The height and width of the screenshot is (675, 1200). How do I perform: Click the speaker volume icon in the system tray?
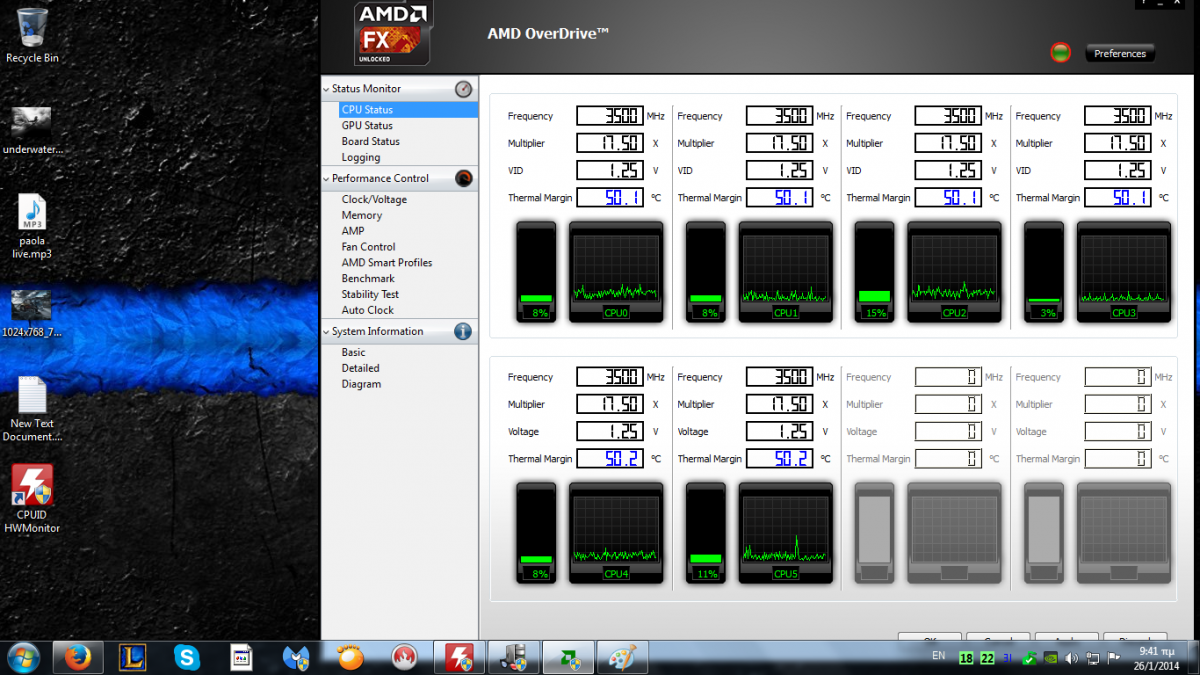1072,658
